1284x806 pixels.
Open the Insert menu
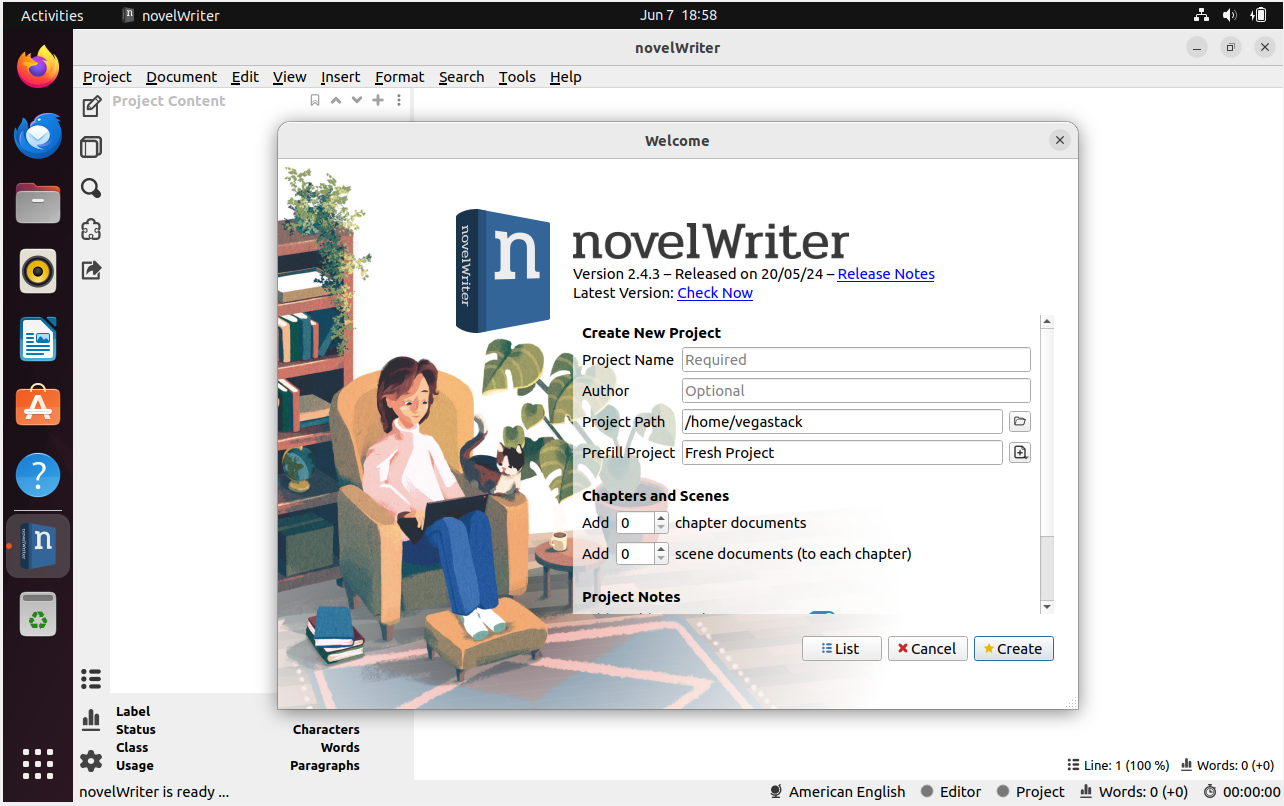(340, 77)
